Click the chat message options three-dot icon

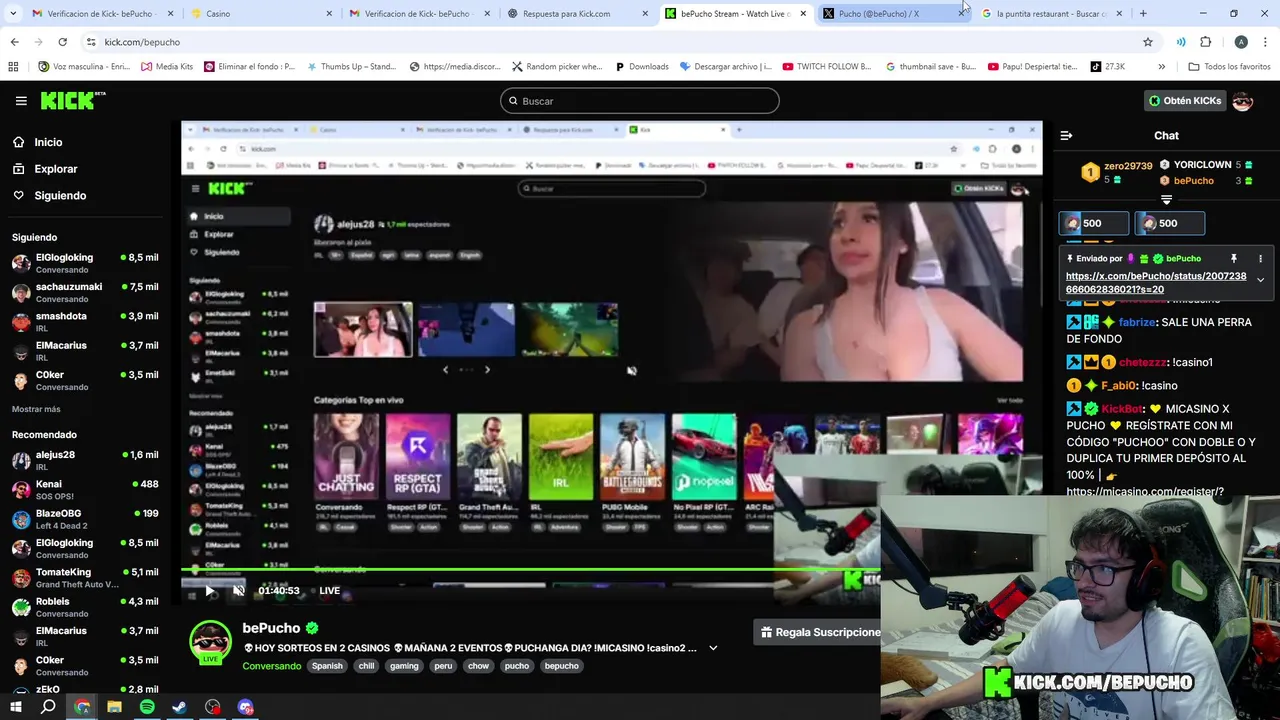pyautogui.click(x=1260, y=259)
